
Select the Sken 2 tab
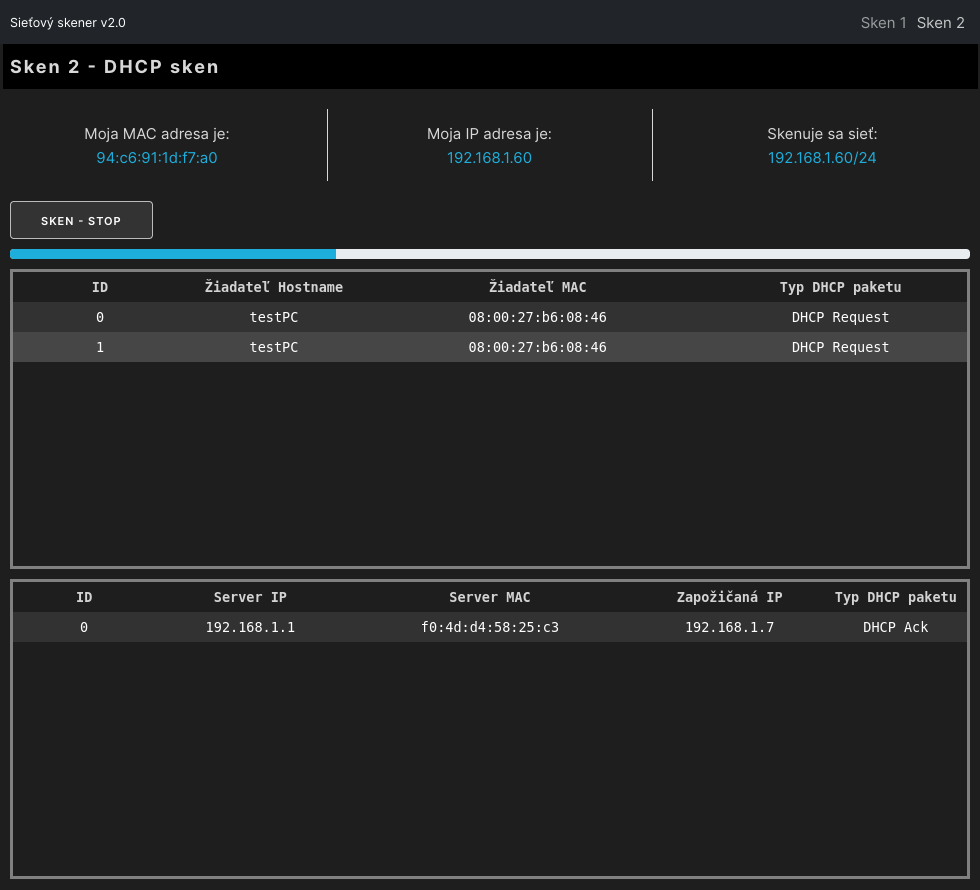[x=940, y=22]
